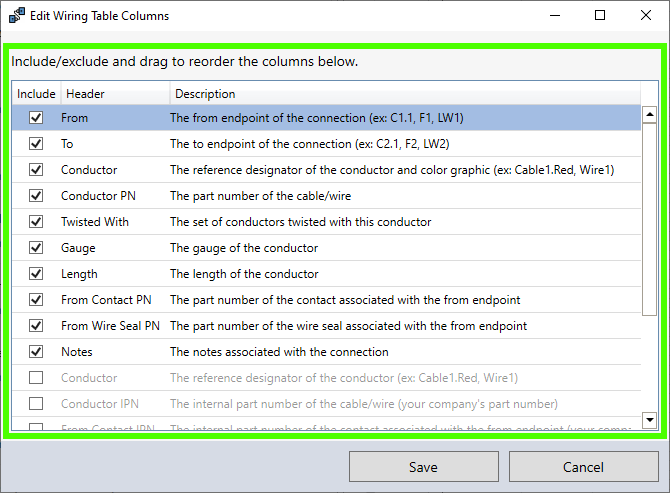Click 'The gauge of the conductor' description
The image size is (670, 493).
244,248
